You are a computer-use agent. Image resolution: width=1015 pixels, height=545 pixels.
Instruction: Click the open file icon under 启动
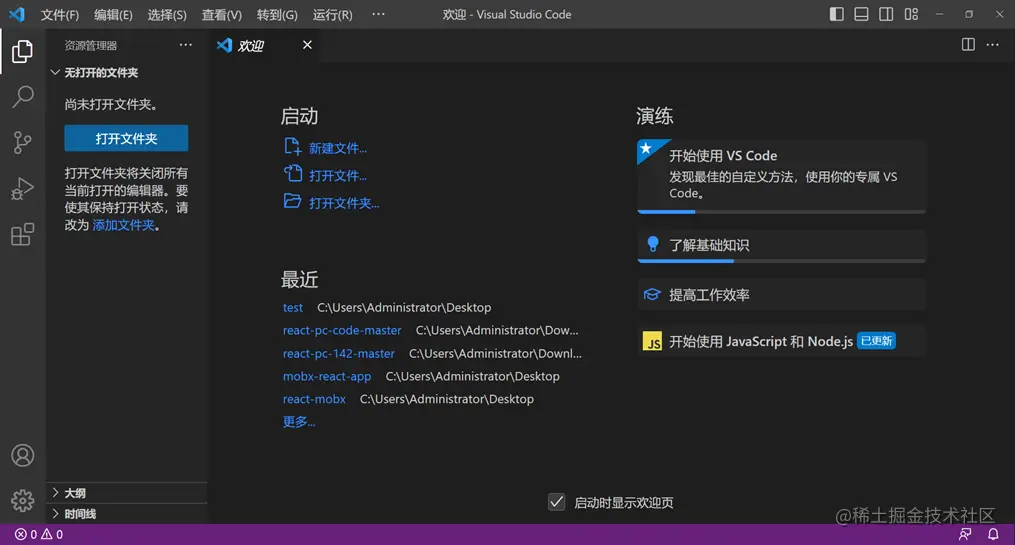point(293,174)
